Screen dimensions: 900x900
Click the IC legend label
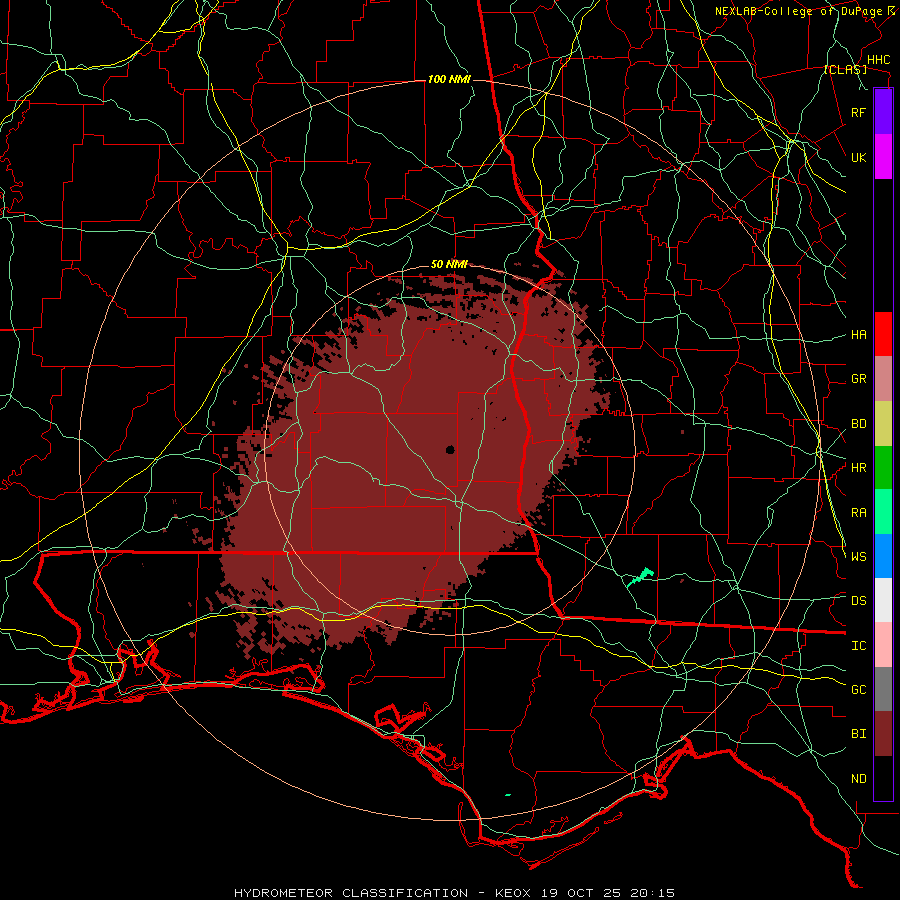pos(859,646)
